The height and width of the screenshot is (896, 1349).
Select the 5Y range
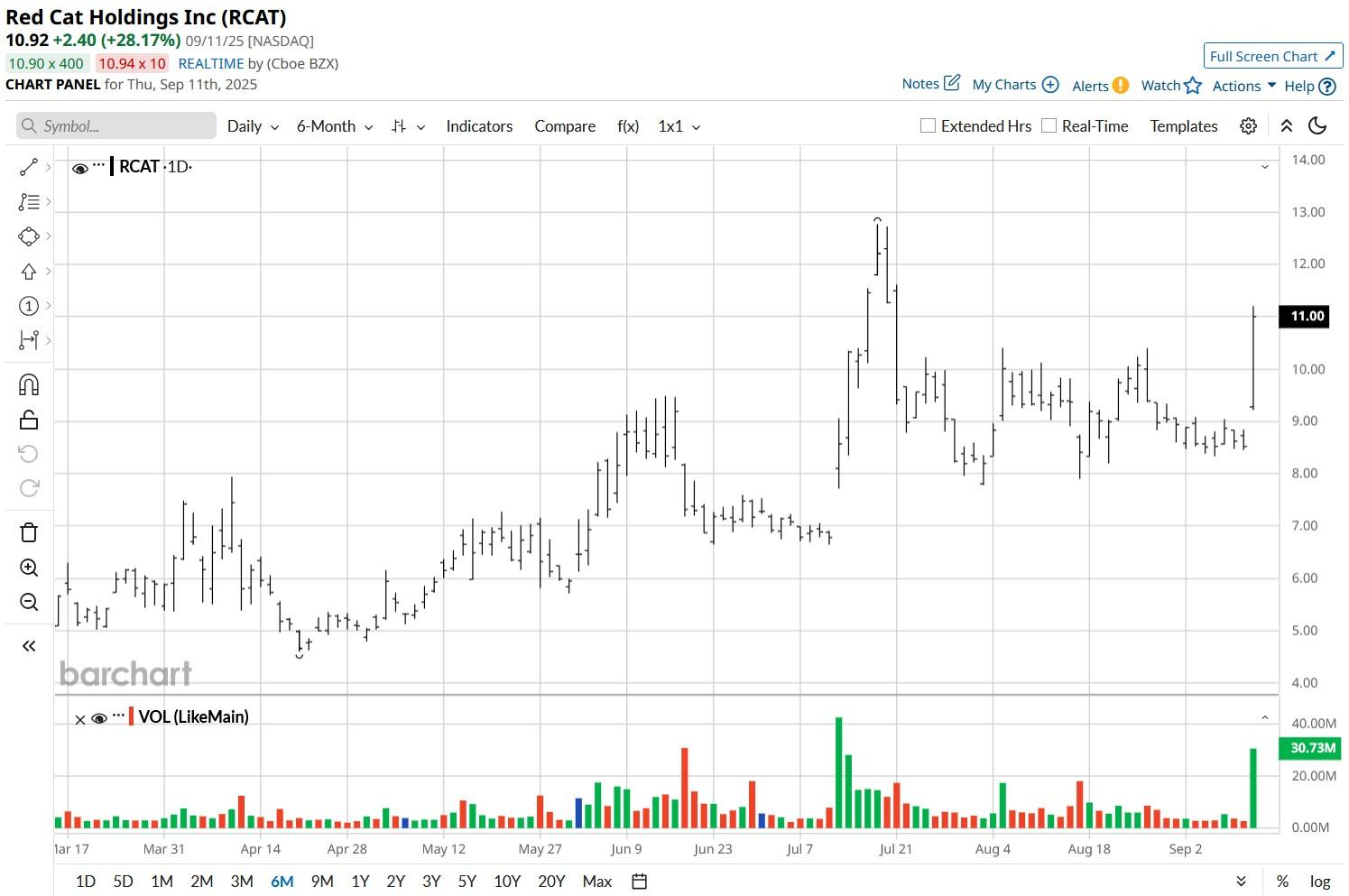tap(467, 882)
